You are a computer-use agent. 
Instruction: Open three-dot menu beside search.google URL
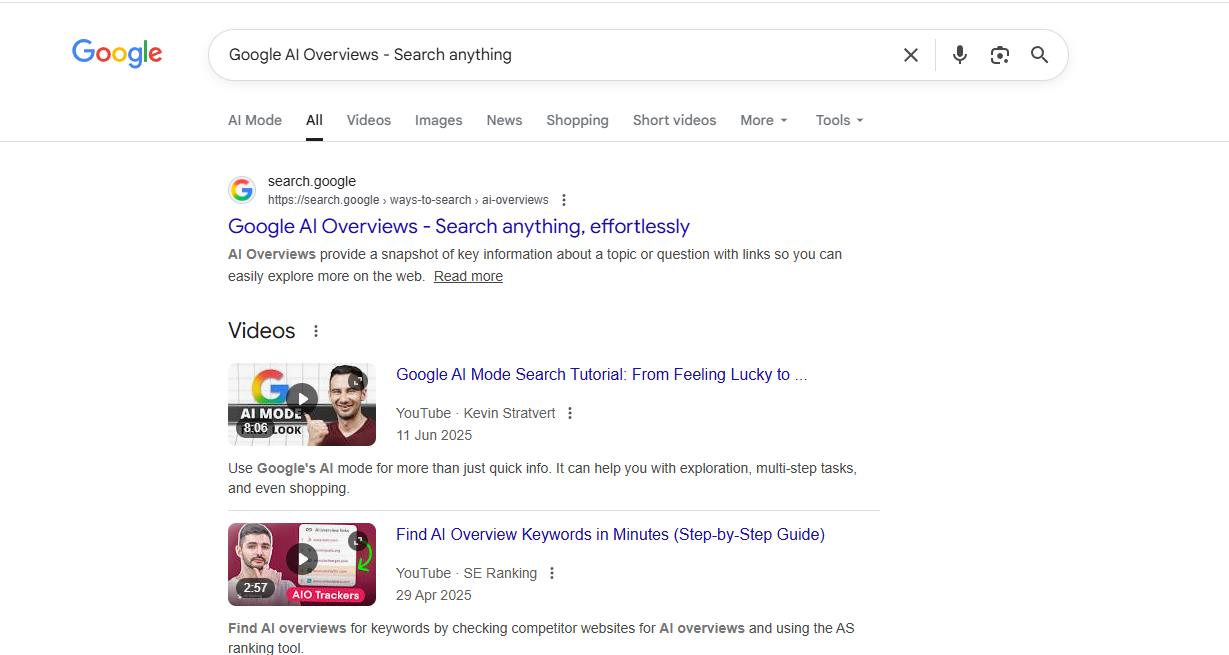[564, 200]
